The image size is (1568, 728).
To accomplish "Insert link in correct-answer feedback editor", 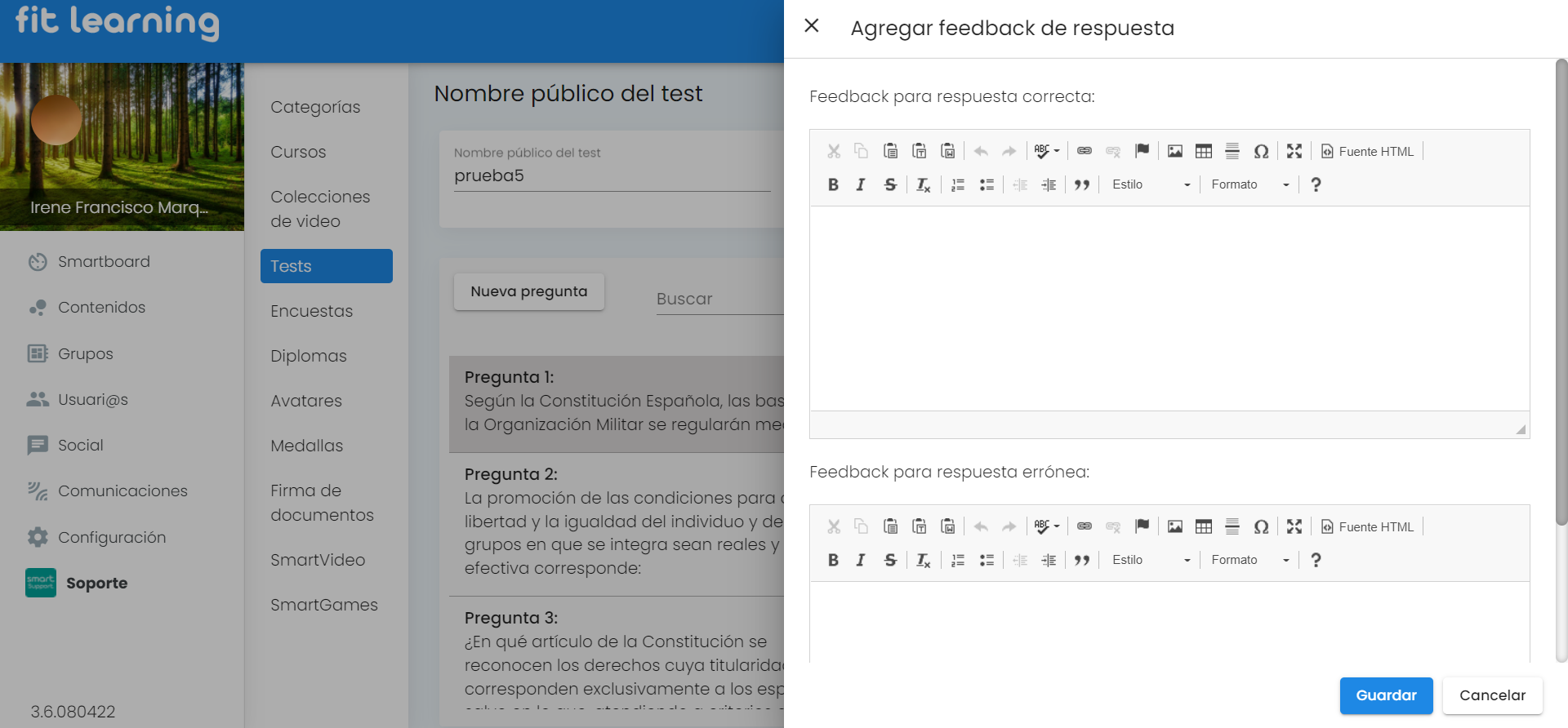I will click(1084, 151).
